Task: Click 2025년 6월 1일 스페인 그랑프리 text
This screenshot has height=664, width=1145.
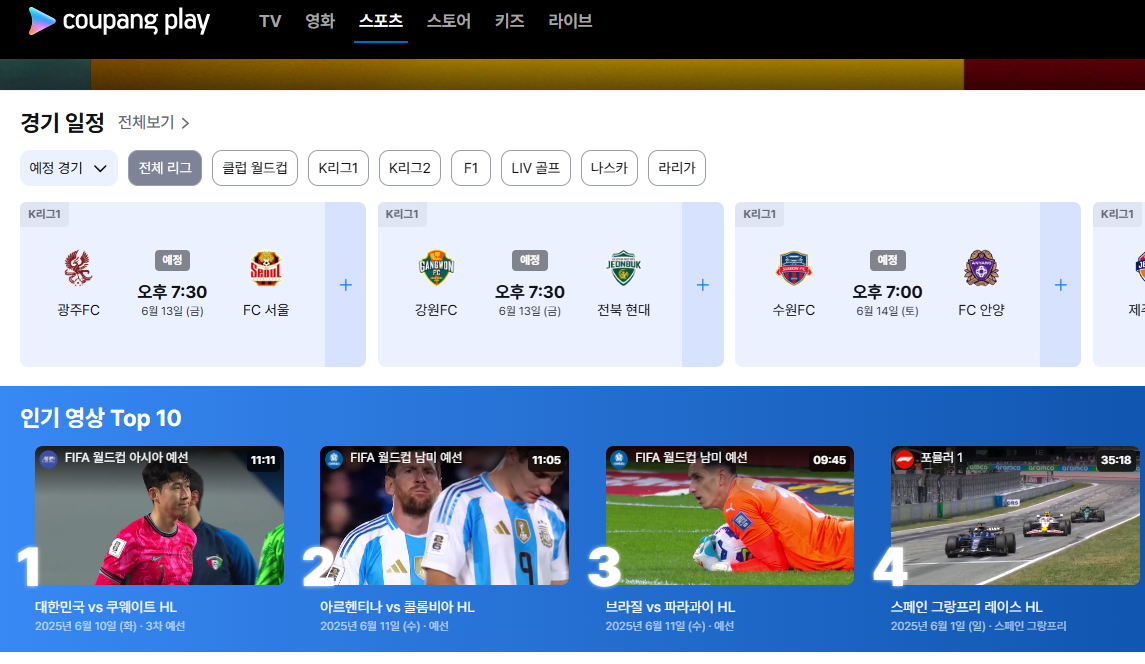Action: pyautogui.click(x=979, y=626)
